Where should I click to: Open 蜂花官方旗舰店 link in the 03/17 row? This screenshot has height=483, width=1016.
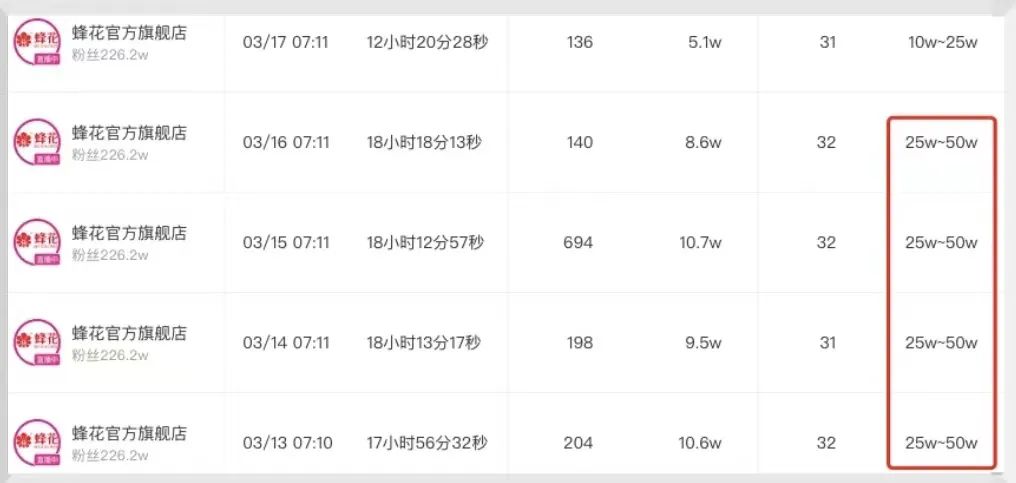[x=129, y=33]
